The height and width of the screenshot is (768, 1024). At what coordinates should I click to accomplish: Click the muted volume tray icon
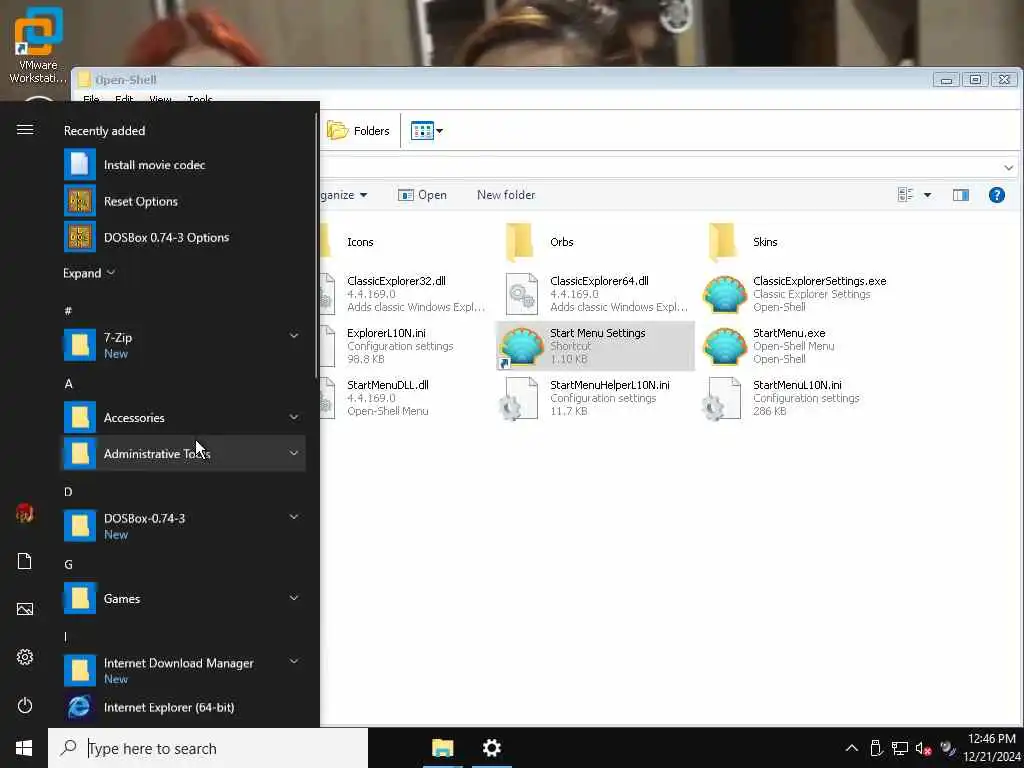click(x=923, y=748)
